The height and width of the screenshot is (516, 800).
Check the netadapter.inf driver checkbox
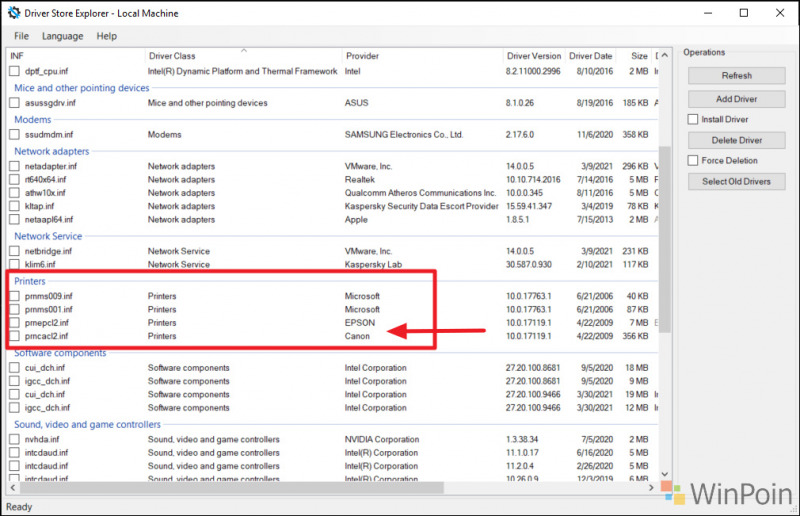point(14,166)
